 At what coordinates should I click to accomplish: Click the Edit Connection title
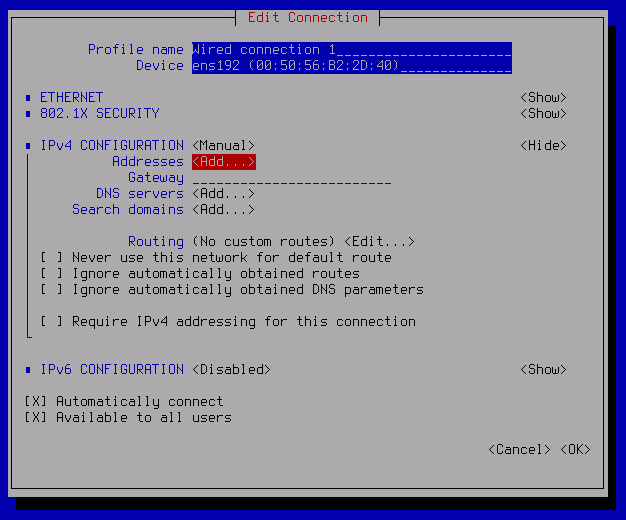tap(308, 18)
